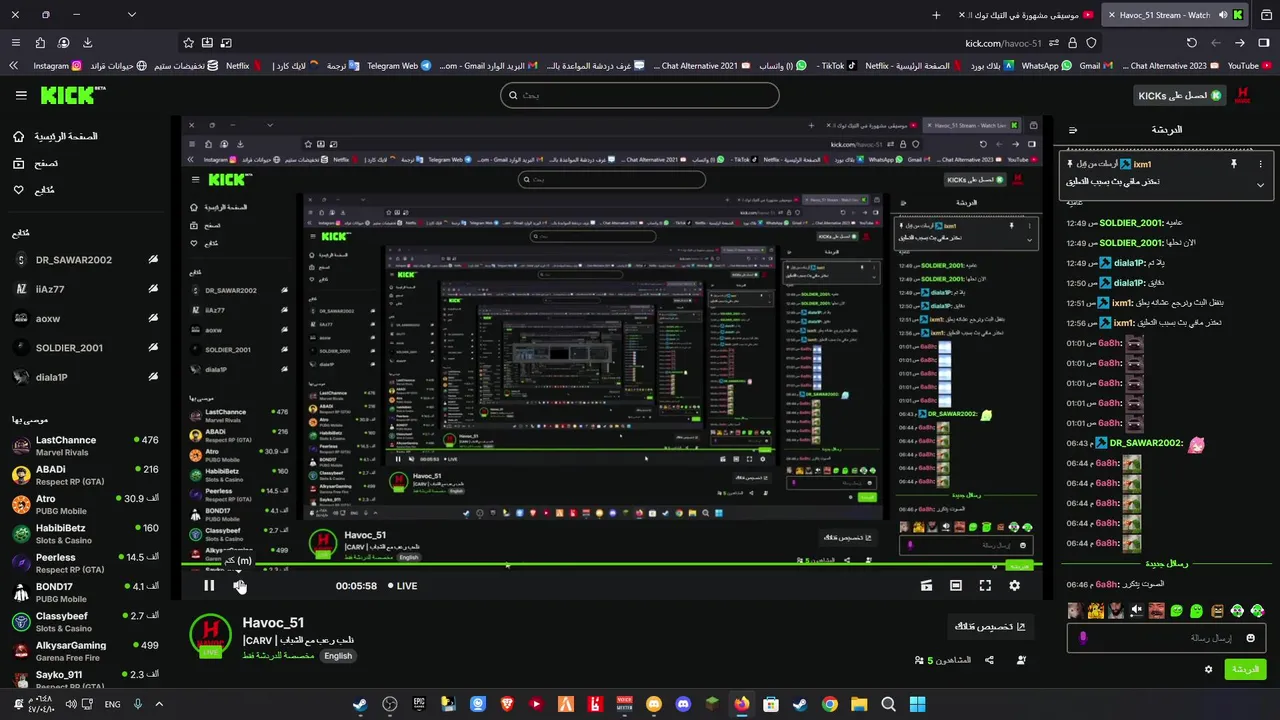Open followed channel iiAz77
1280x720 pixels.
click(87, 289)
